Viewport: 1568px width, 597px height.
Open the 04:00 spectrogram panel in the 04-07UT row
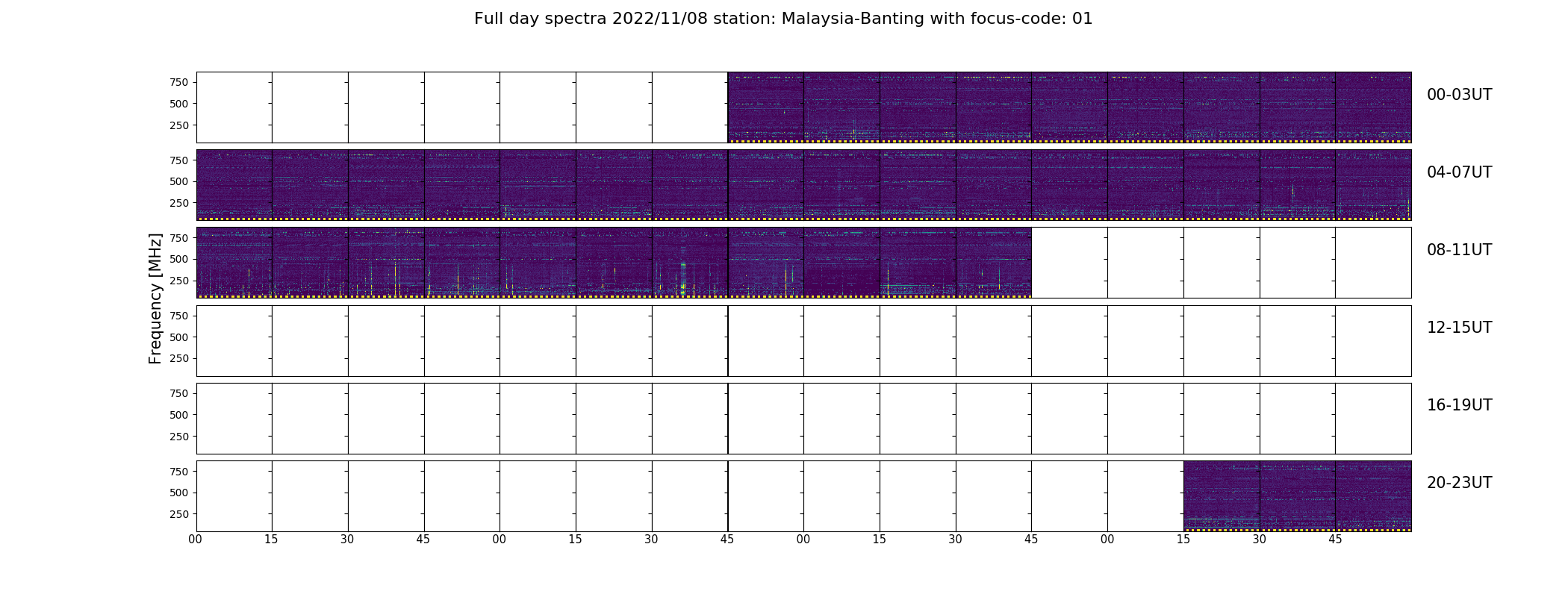(x=234, y=185)
